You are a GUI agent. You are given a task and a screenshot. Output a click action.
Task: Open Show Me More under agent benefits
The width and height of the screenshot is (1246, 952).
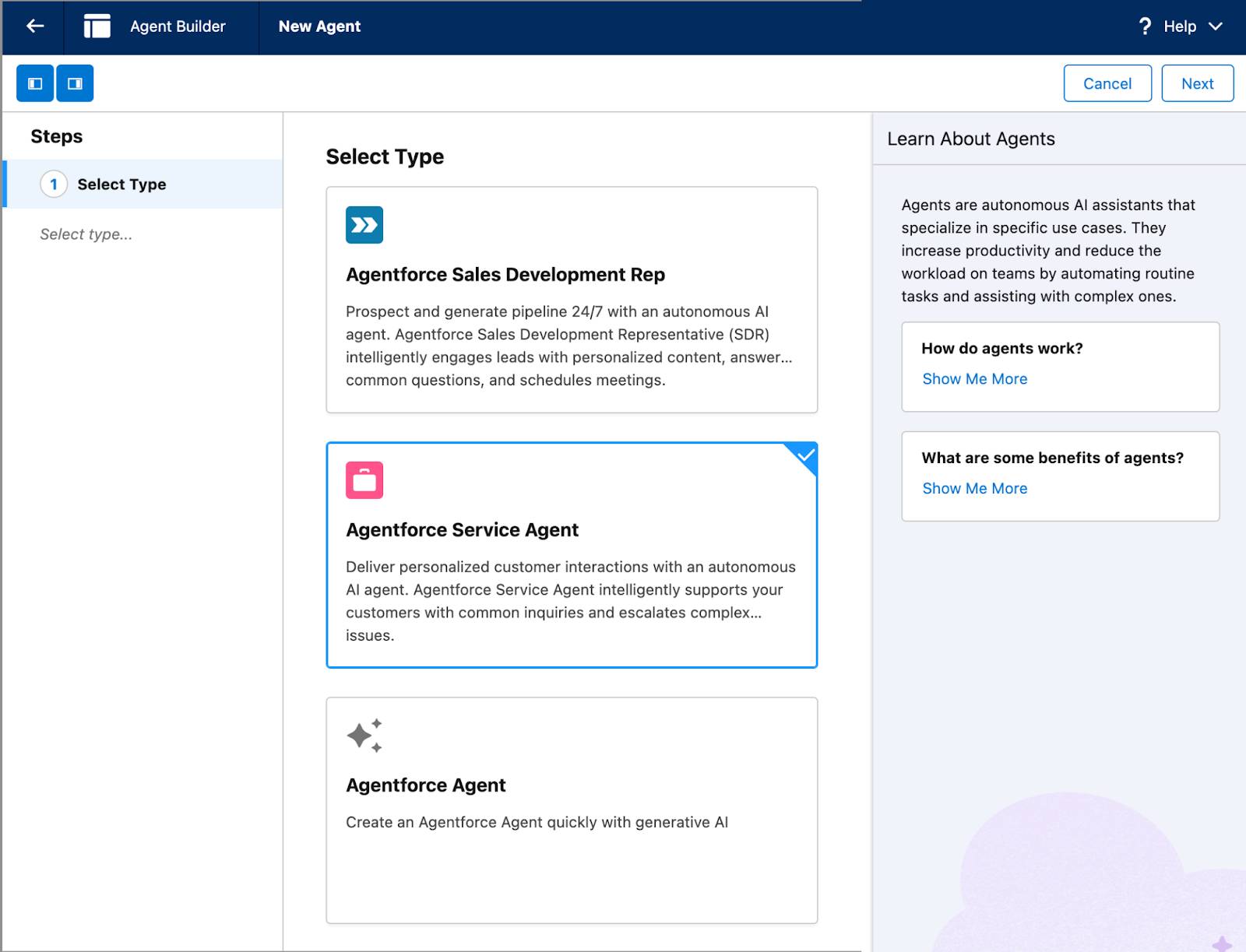974,488
